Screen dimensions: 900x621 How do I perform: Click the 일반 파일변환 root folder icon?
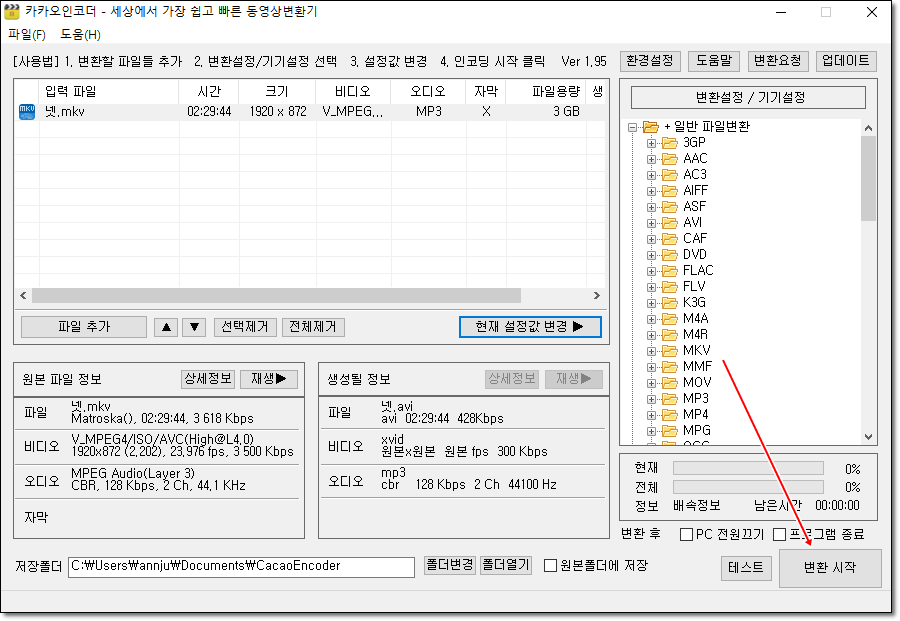pyautogui.click(x=650, y=127)
